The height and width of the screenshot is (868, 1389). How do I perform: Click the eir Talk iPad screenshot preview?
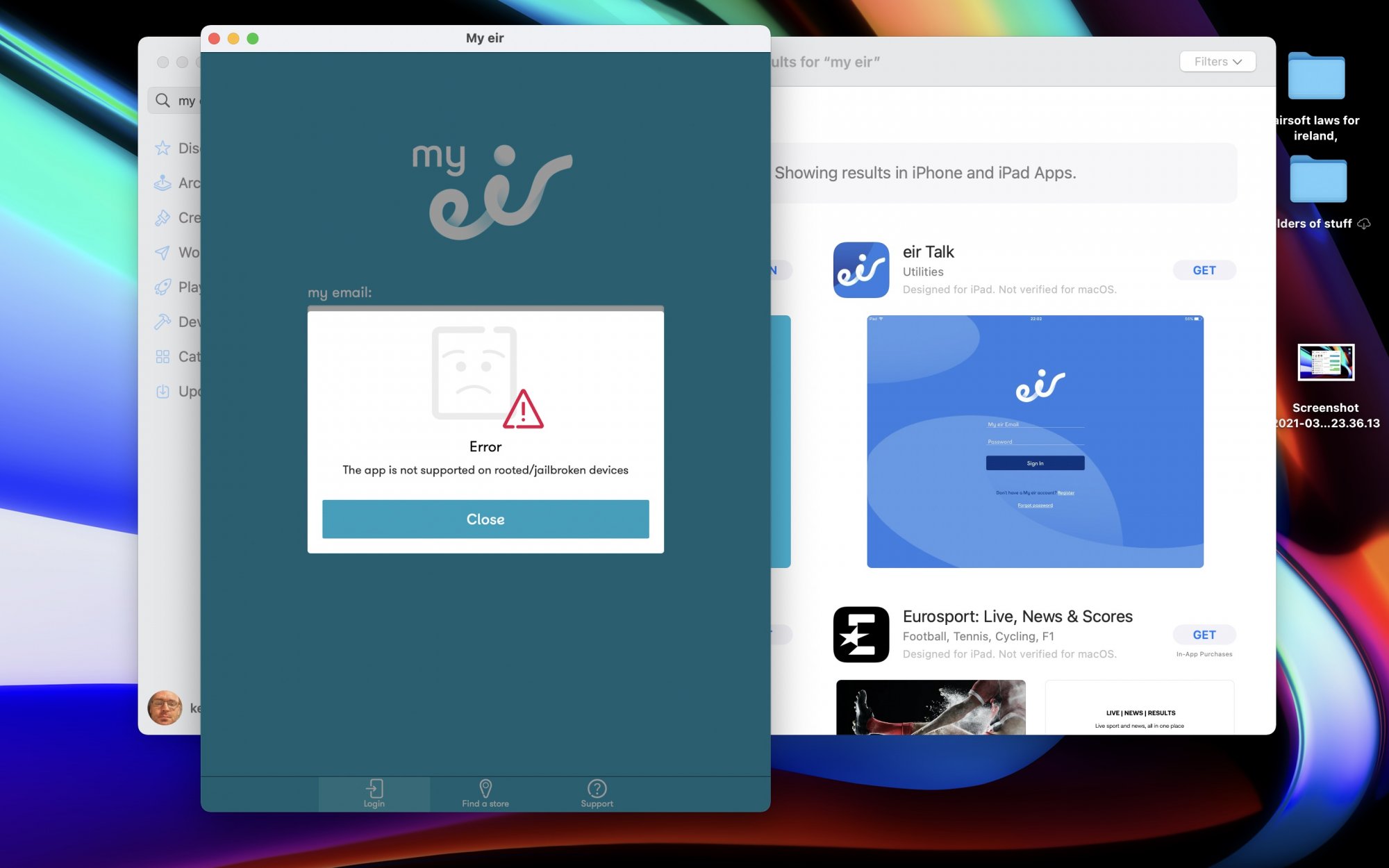[1034, 442]
